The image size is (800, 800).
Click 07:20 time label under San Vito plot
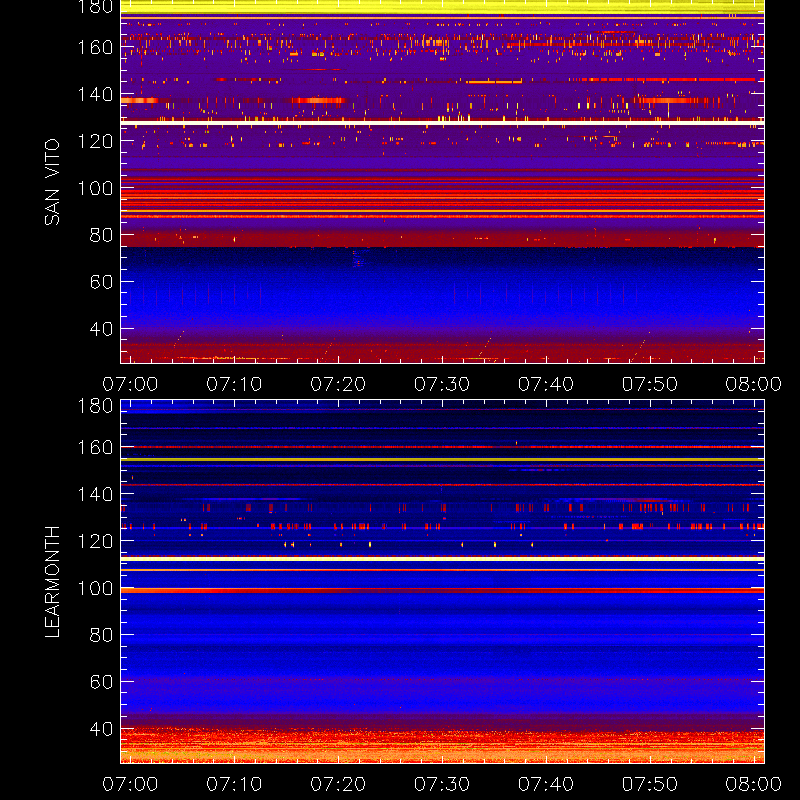coord(338,384)
